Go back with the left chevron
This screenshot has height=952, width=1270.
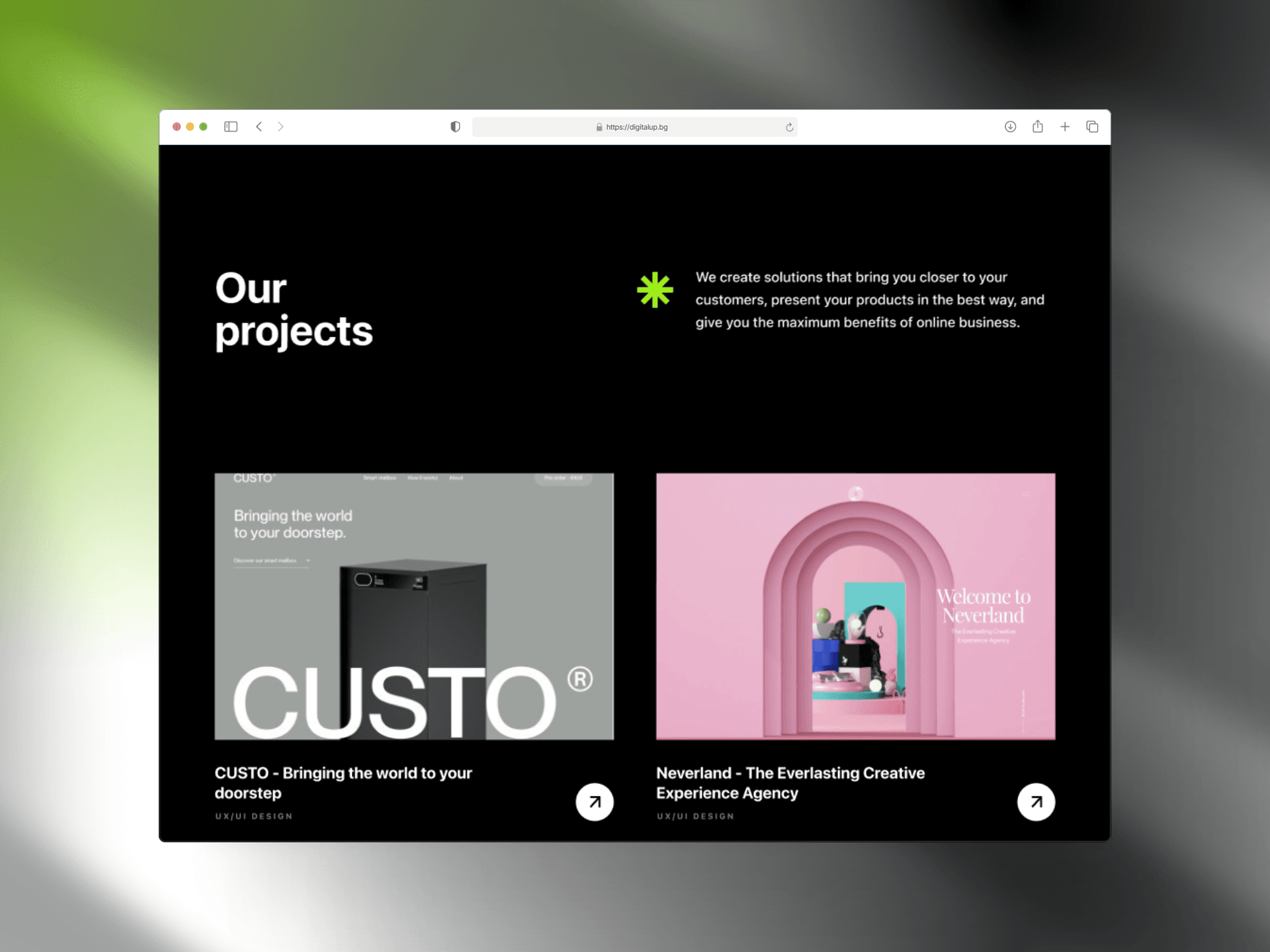point(259,127)
